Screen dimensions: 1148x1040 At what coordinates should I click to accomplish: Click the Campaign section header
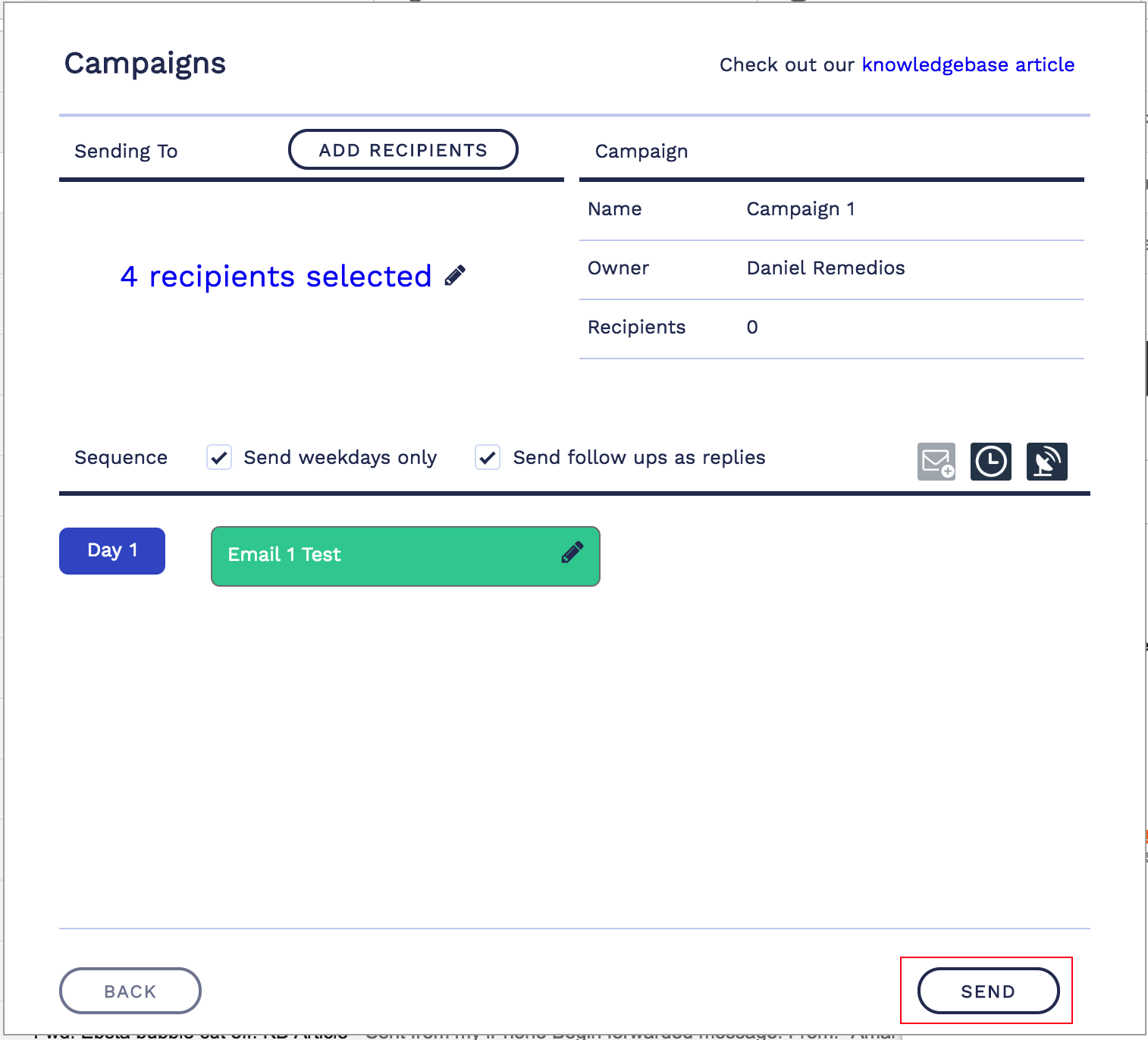coord(641,152)
